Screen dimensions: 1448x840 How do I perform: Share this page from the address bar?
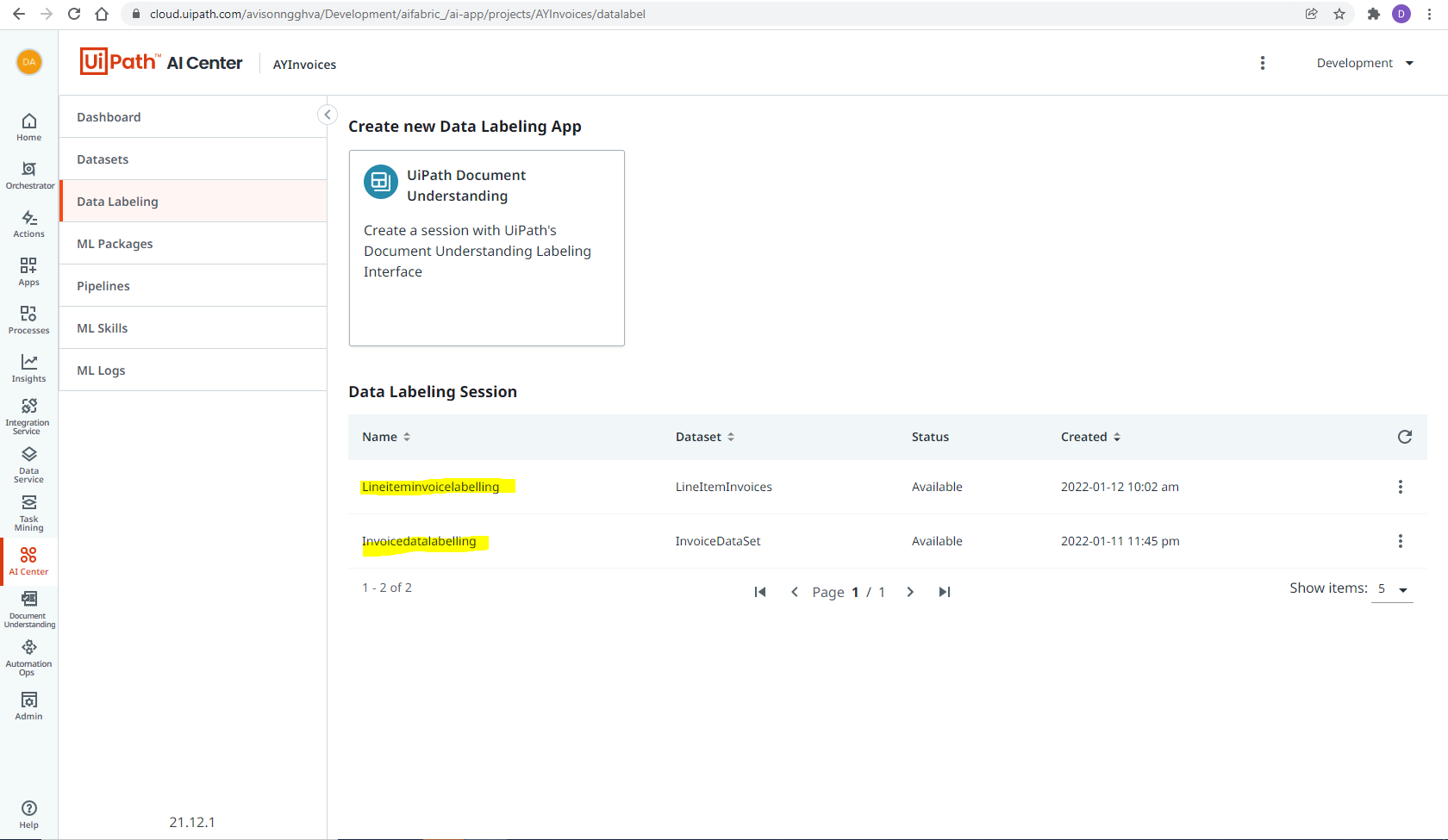pos(1312,14)
